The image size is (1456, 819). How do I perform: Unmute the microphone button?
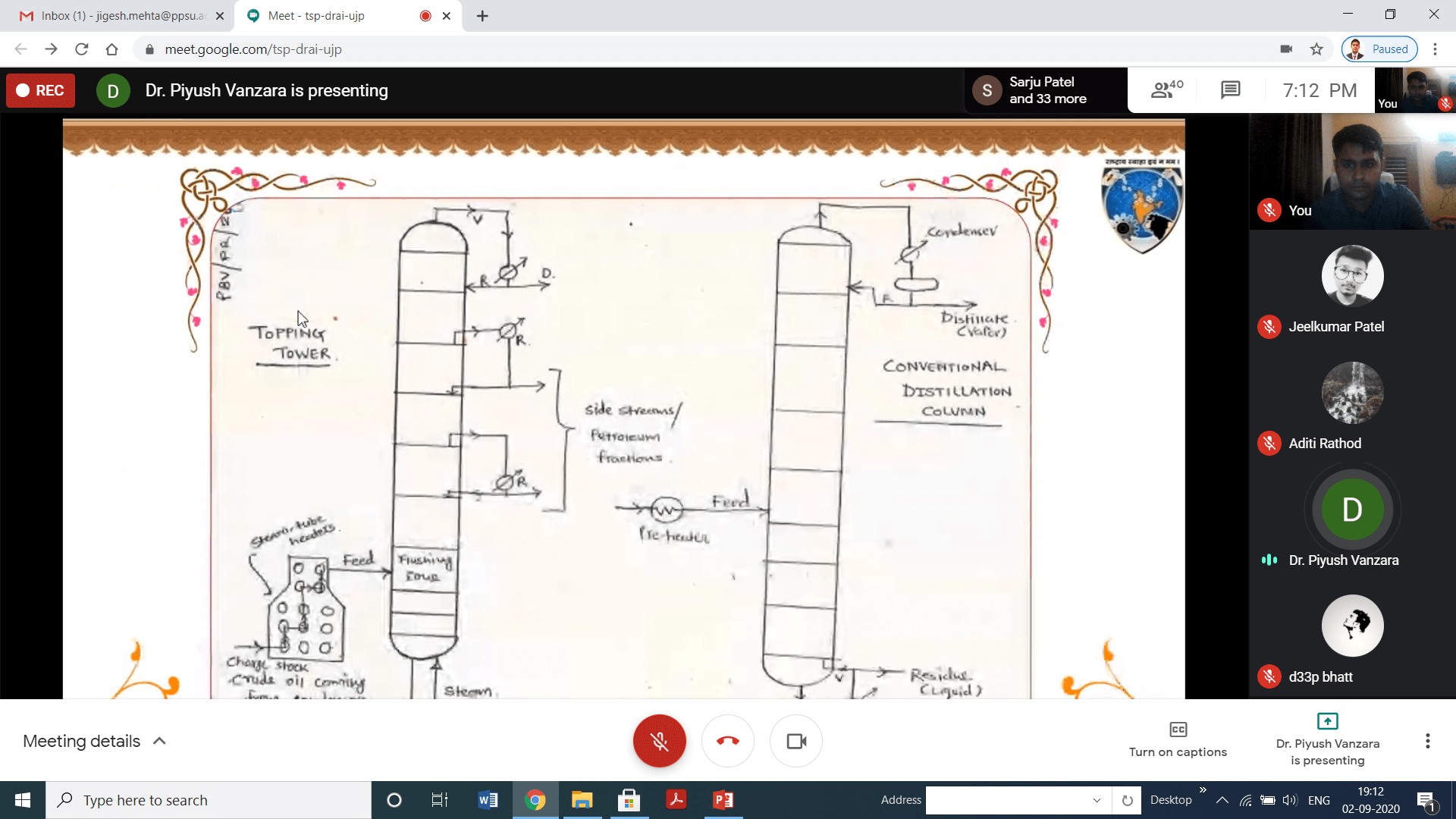[659, 741]
